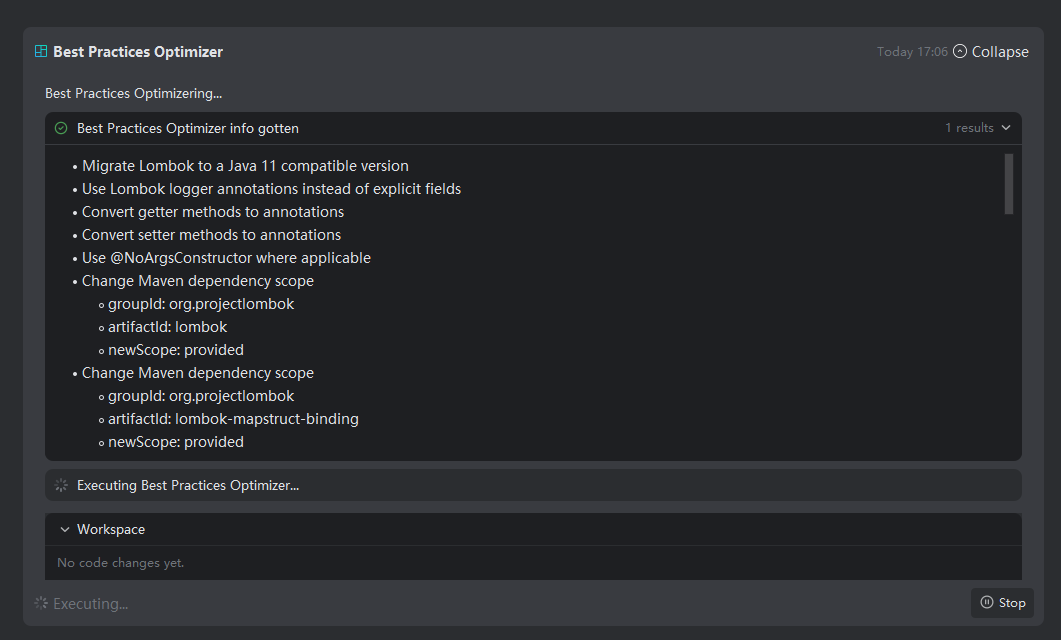Collapse the Workspace section chevron

coord(65,530)
